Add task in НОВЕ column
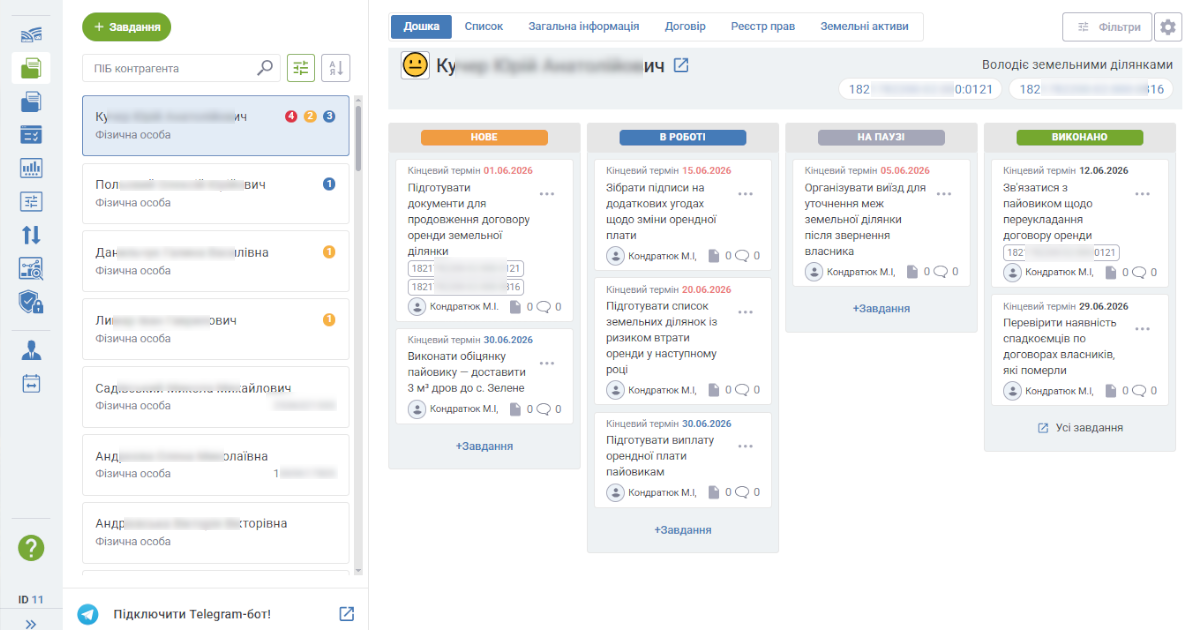The height and width of the screenshot is (630, 1200). point(484,446)
